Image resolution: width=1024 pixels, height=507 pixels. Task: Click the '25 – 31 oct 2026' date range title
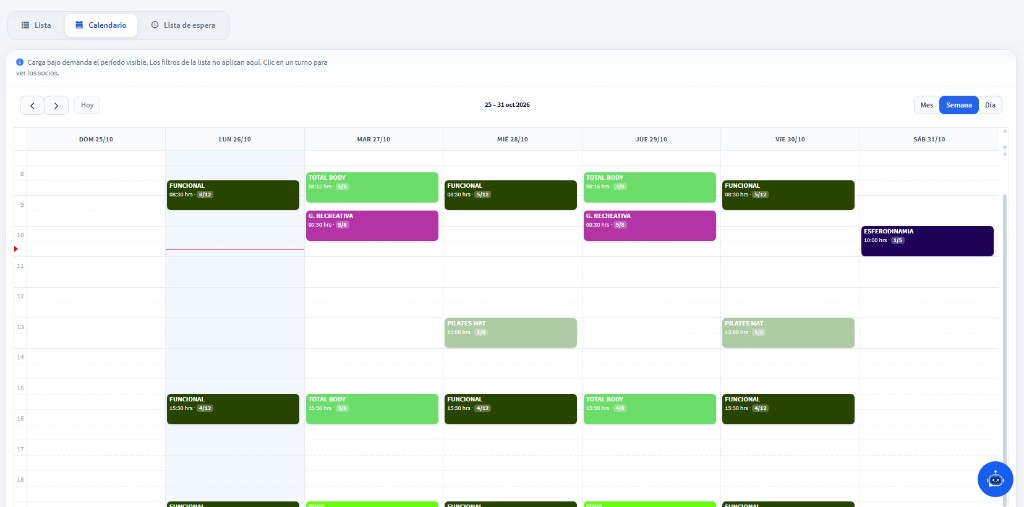[507, 105]
